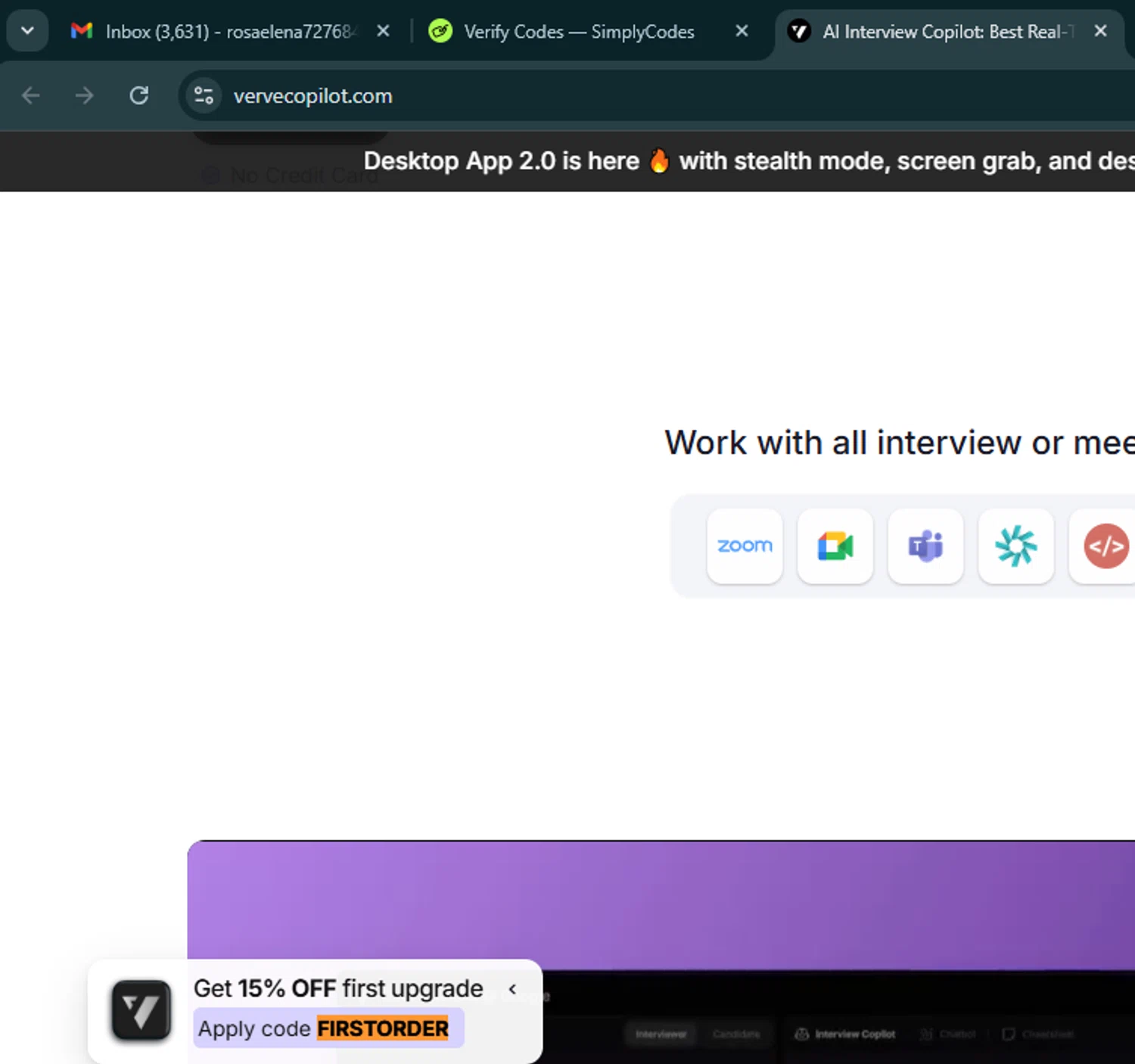Click the Verve logo in promo popup
The image size is (1135, 1064).
[141, 1010]
